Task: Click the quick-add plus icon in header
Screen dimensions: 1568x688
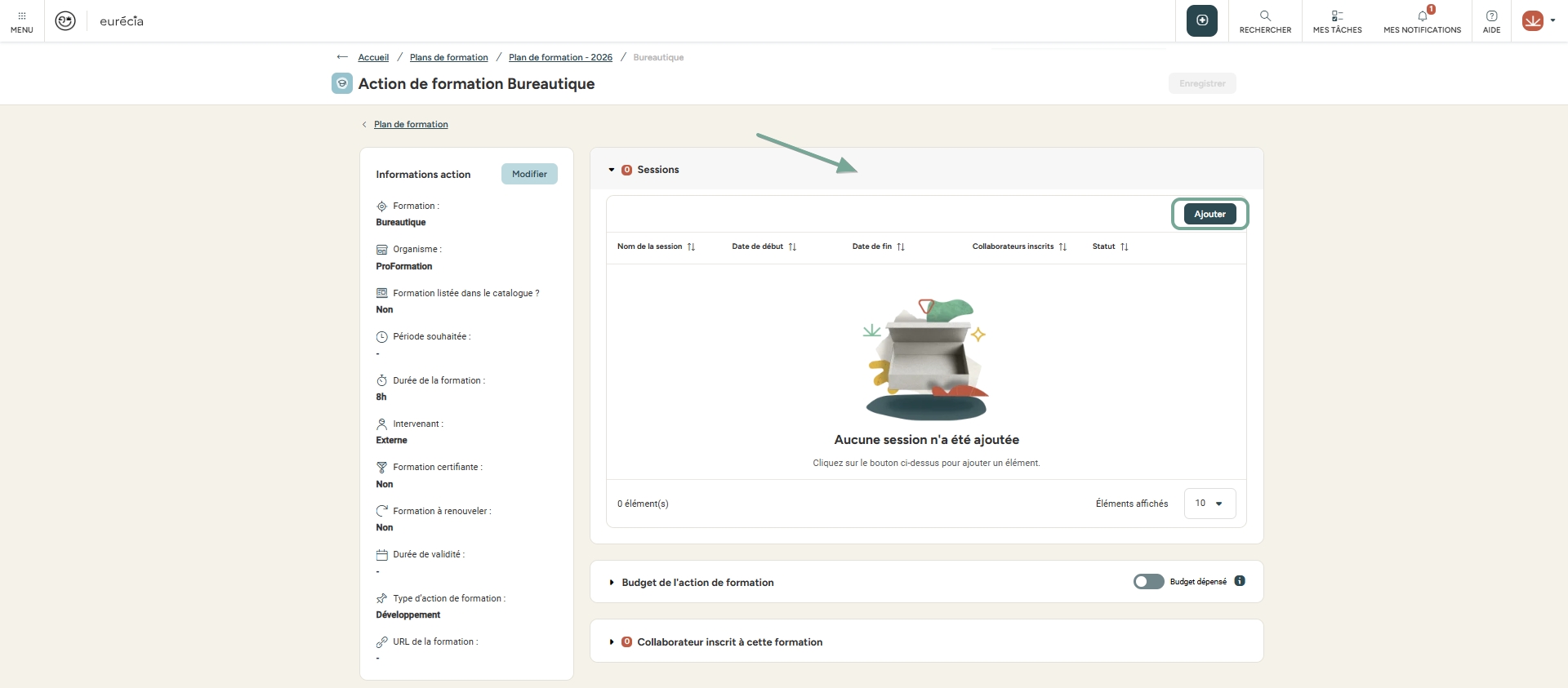Action: (1201, 20)
